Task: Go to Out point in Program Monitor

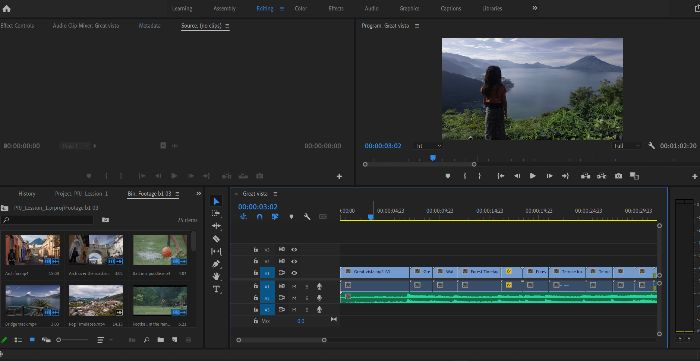Action: pyautogui.click(x=565, y=176)
